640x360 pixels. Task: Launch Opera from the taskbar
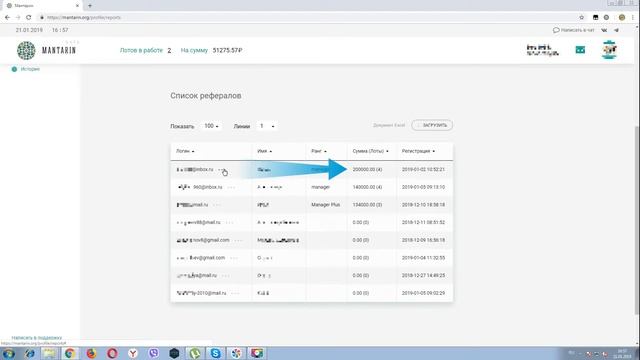pyautogui.click(x=112, y=353)
